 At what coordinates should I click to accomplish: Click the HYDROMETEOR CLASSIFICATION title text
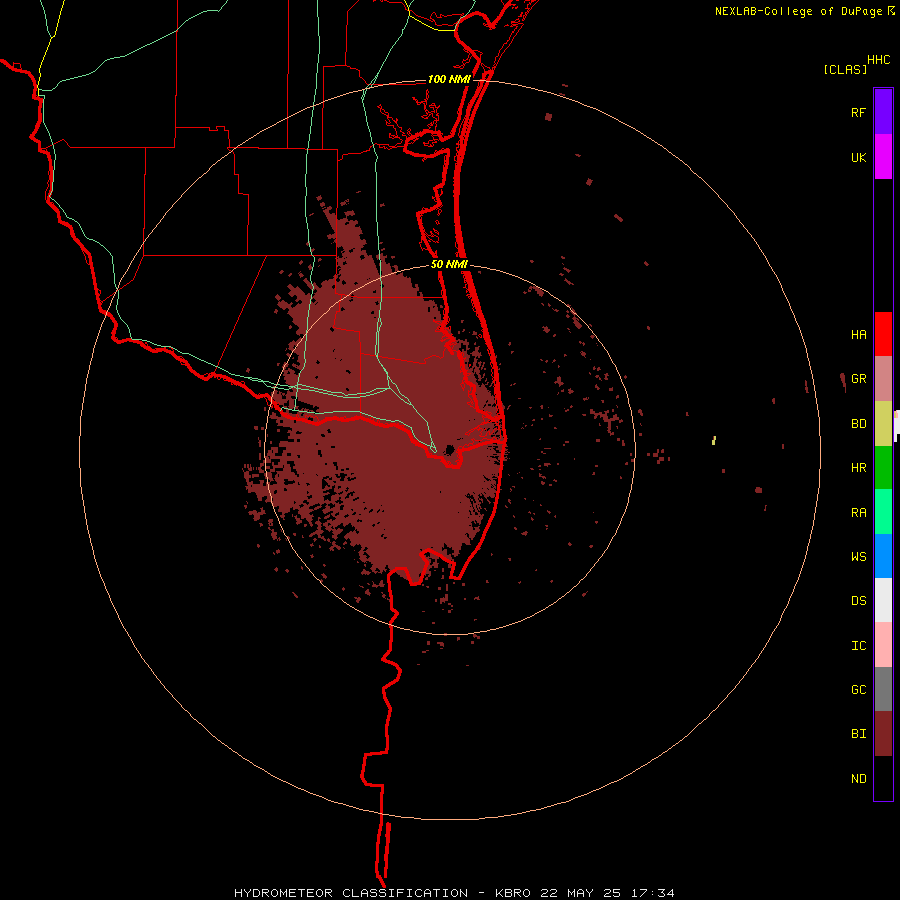(351, 893)
